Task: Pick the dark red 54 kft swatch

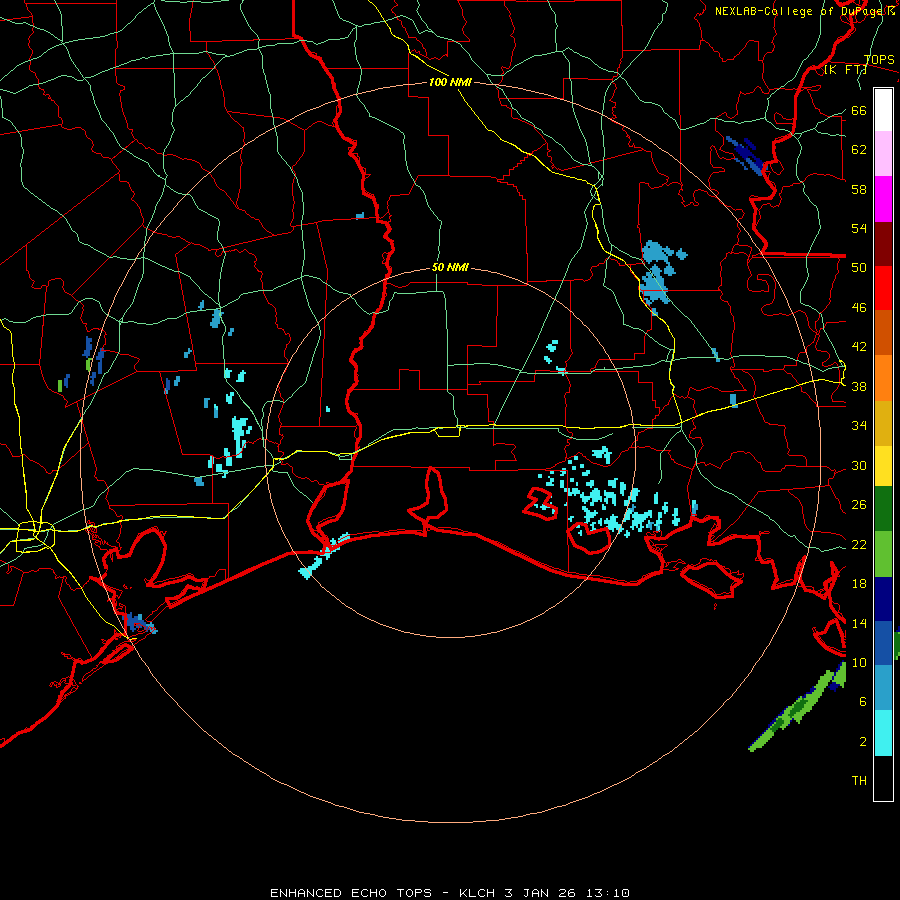Action: pos(883,243)
